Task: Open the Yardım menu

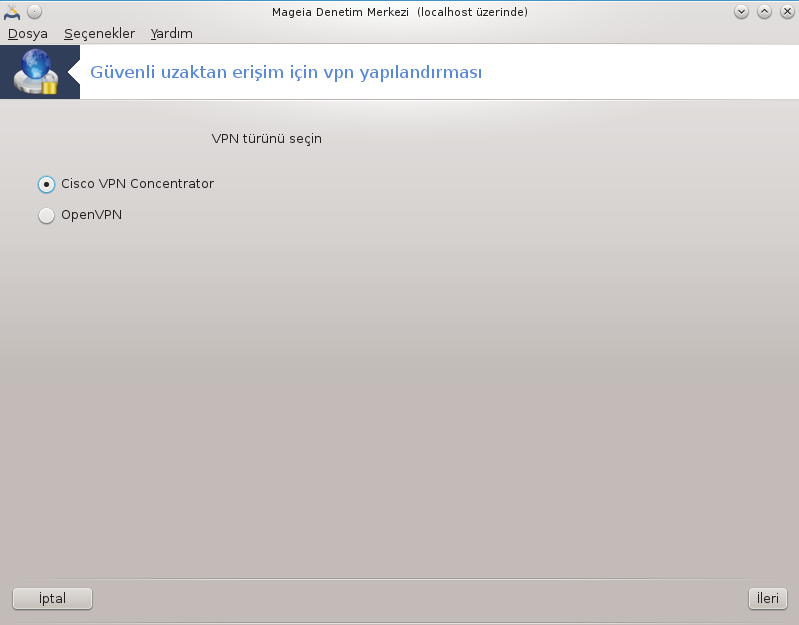Action: tap(172, 34)
